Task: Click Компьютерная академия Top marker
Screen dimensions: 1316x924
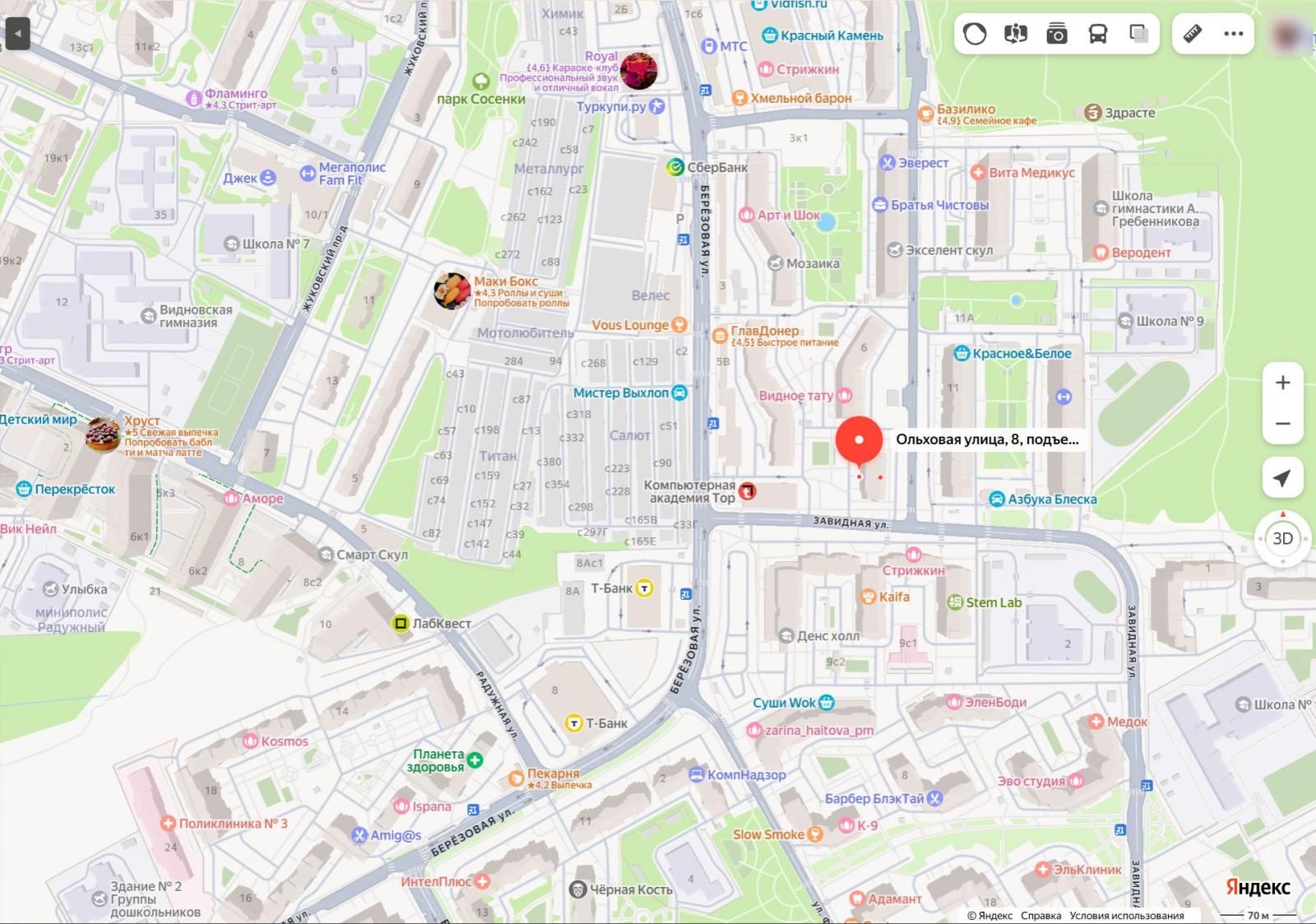Action: coord(747,492)
